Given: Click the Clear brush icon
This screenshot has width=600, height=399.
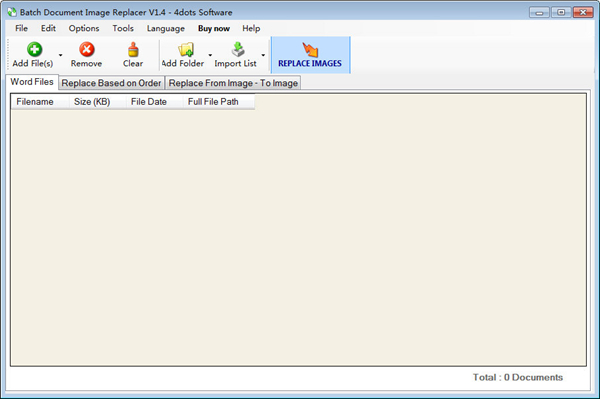Looking at the screenshot, I should (133, 49).
